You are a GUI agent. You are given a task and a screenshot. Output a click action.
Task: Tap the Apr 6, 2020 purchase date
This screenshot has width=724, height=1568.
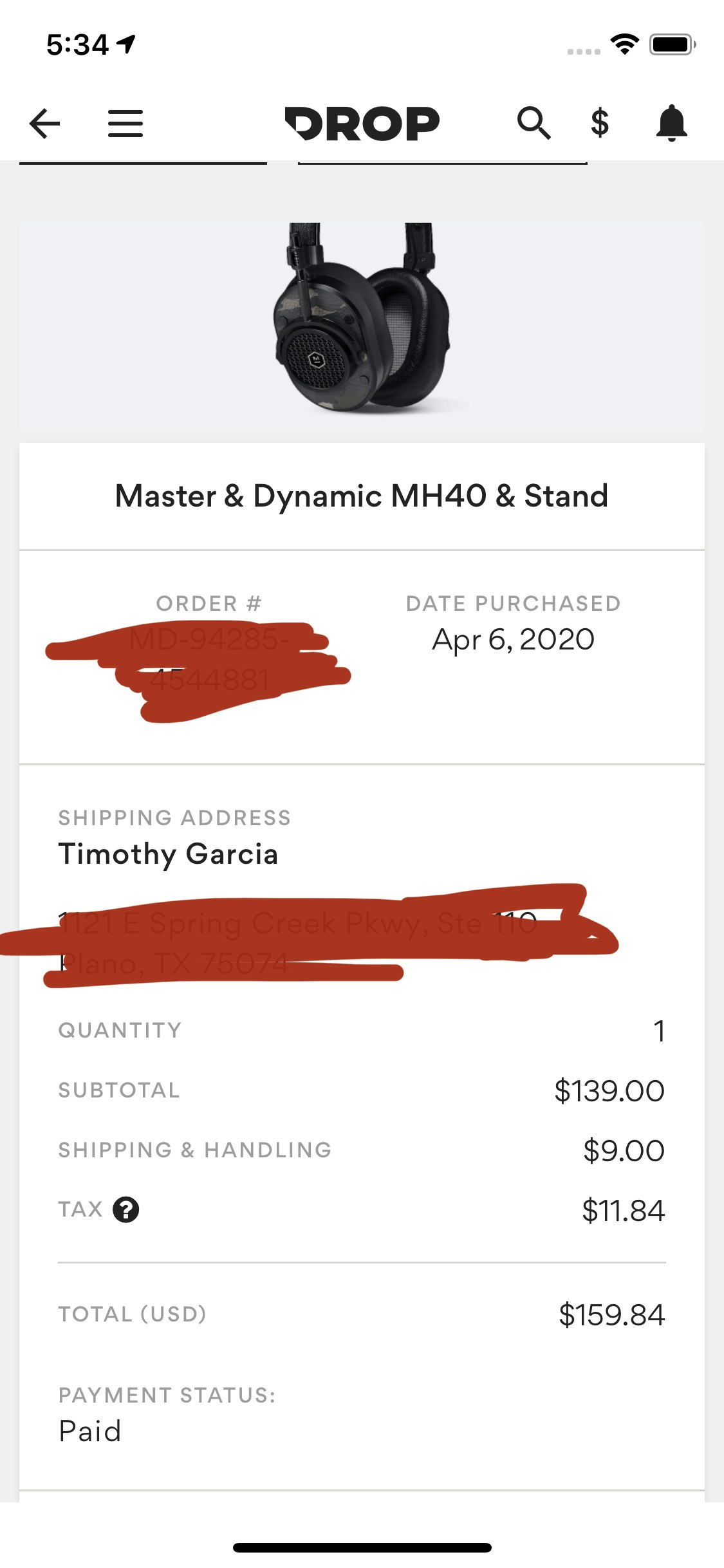tap(513, 640)
